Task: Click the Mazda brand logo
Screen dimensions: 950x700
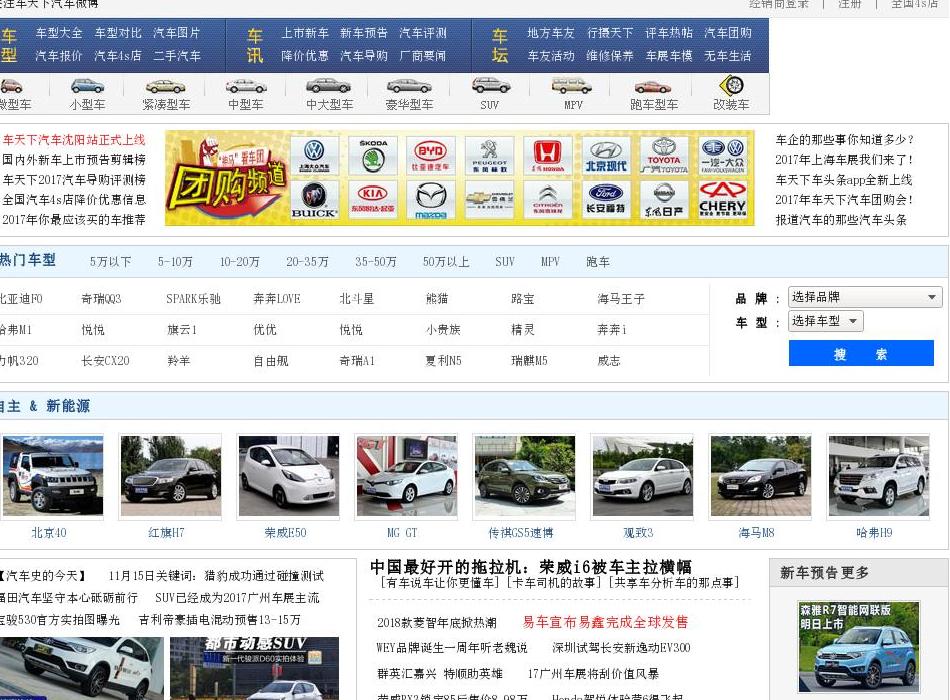Action: tap(431, 200)
